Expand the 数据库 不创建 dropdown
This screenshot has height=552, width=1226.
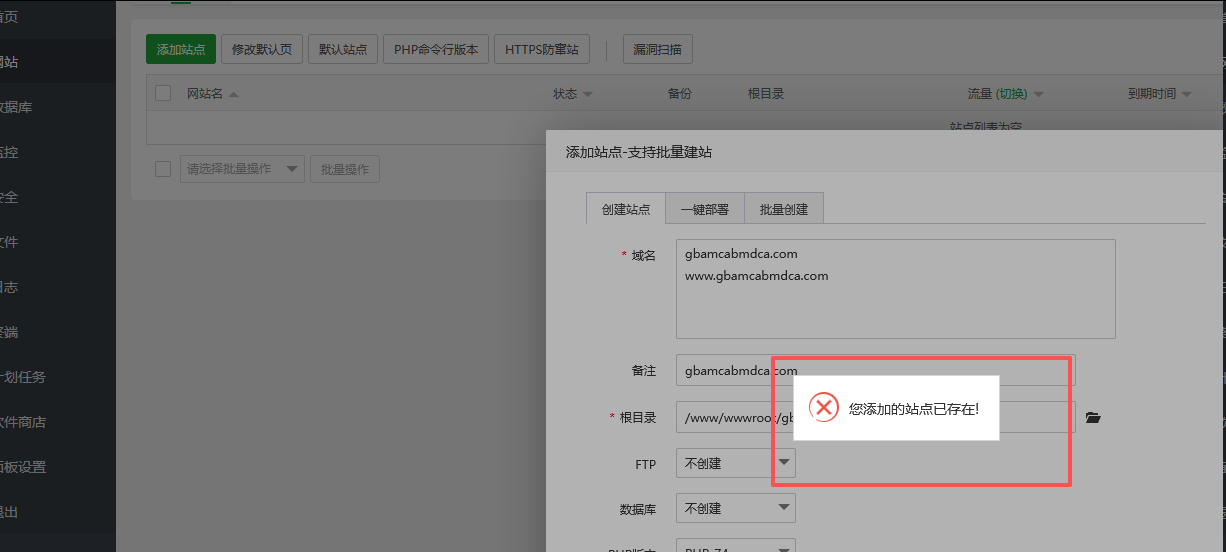tap(736, 508)
